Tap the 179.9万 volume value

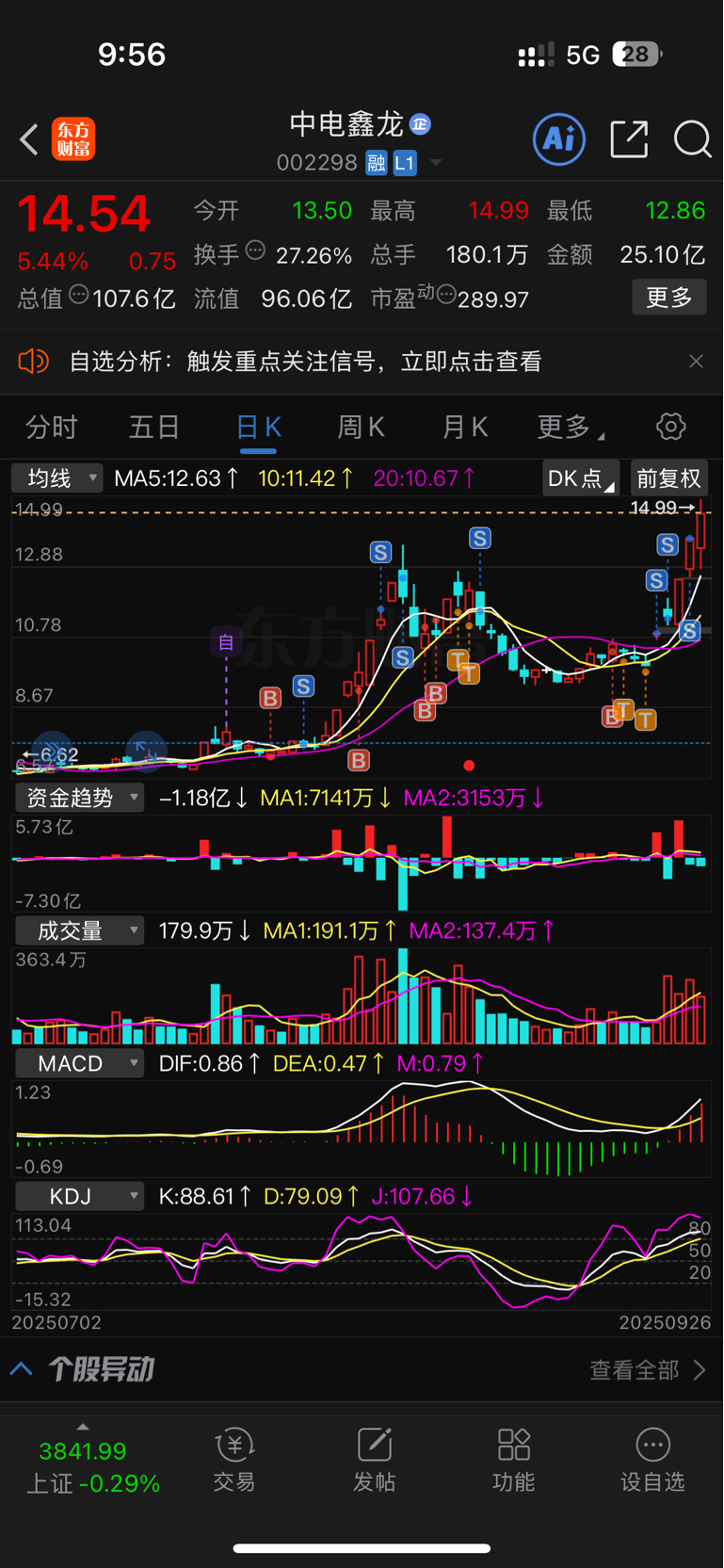(204, 930)
